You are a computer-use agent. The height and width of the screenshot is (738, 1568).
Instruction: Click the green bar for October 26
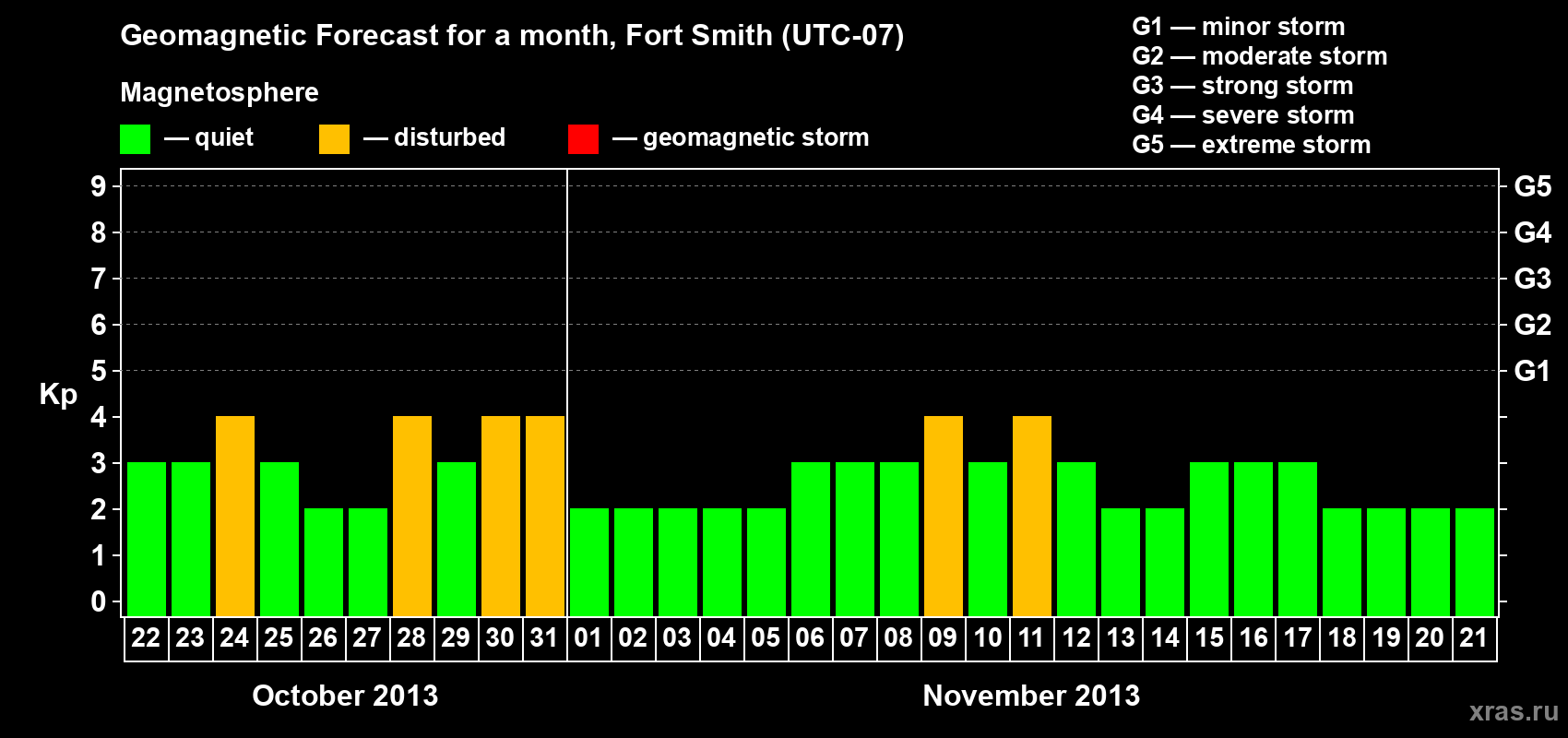tap(324, 562)
